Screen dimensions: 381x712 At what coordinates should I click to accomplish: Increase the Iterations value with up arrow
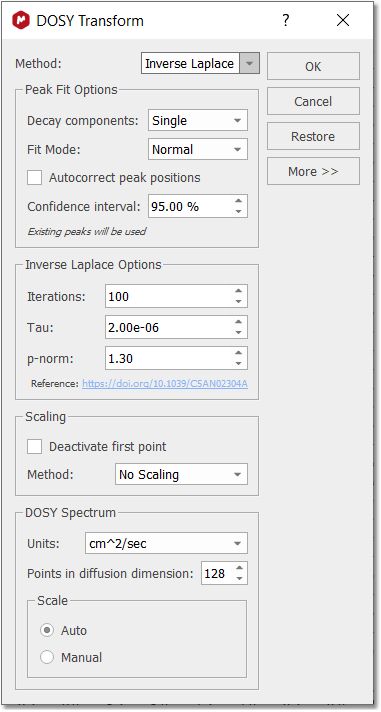[x=238, y=291]
